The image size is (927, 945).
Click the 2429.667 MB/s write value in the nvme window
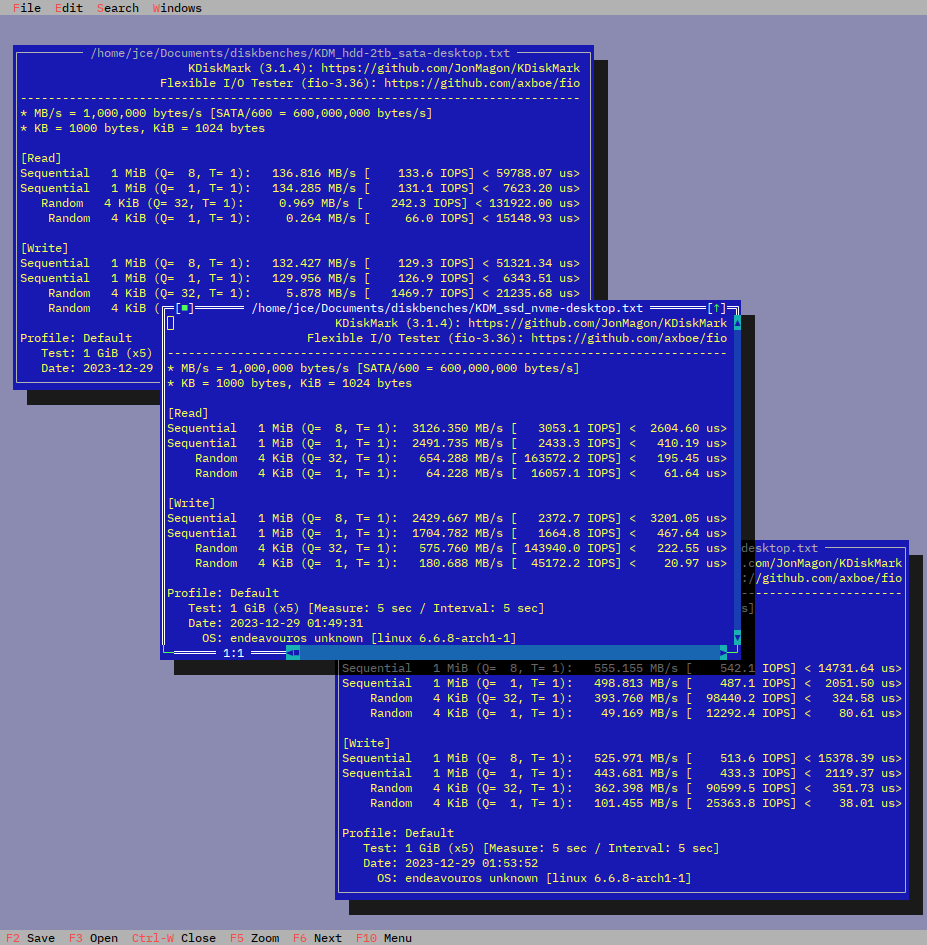(457, 518)
